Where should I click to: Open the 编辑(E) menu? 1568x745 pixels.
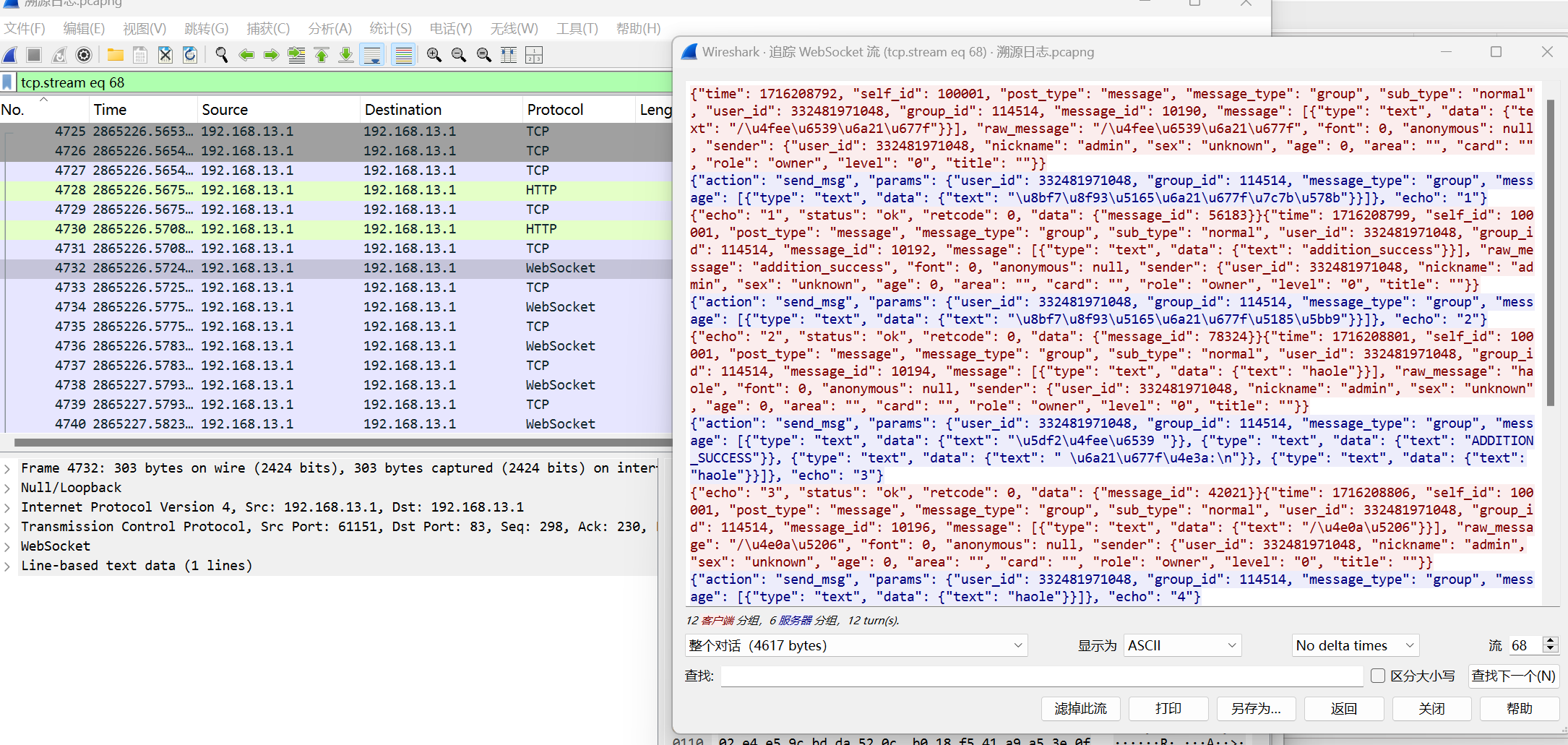[x=84, y=28]
